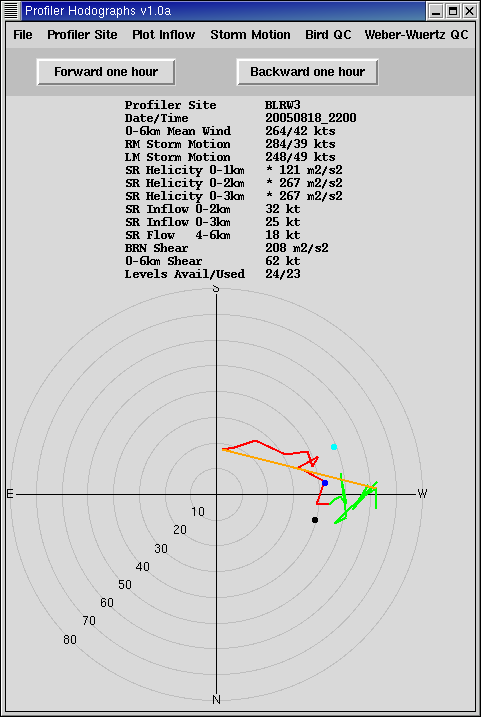Click the 248/49 kts LM storm motion value
Screen dimensions: 481x717
[x=300, y=157]
